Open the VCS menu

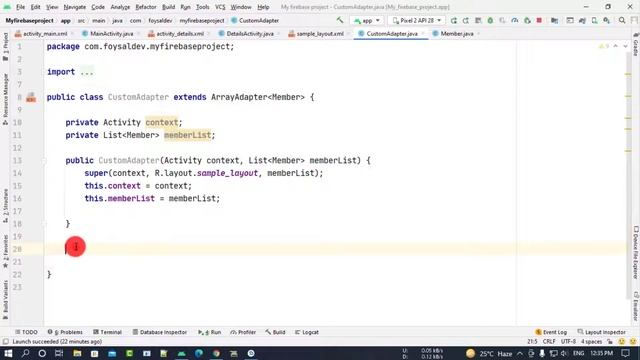click(x=220, y=7)
